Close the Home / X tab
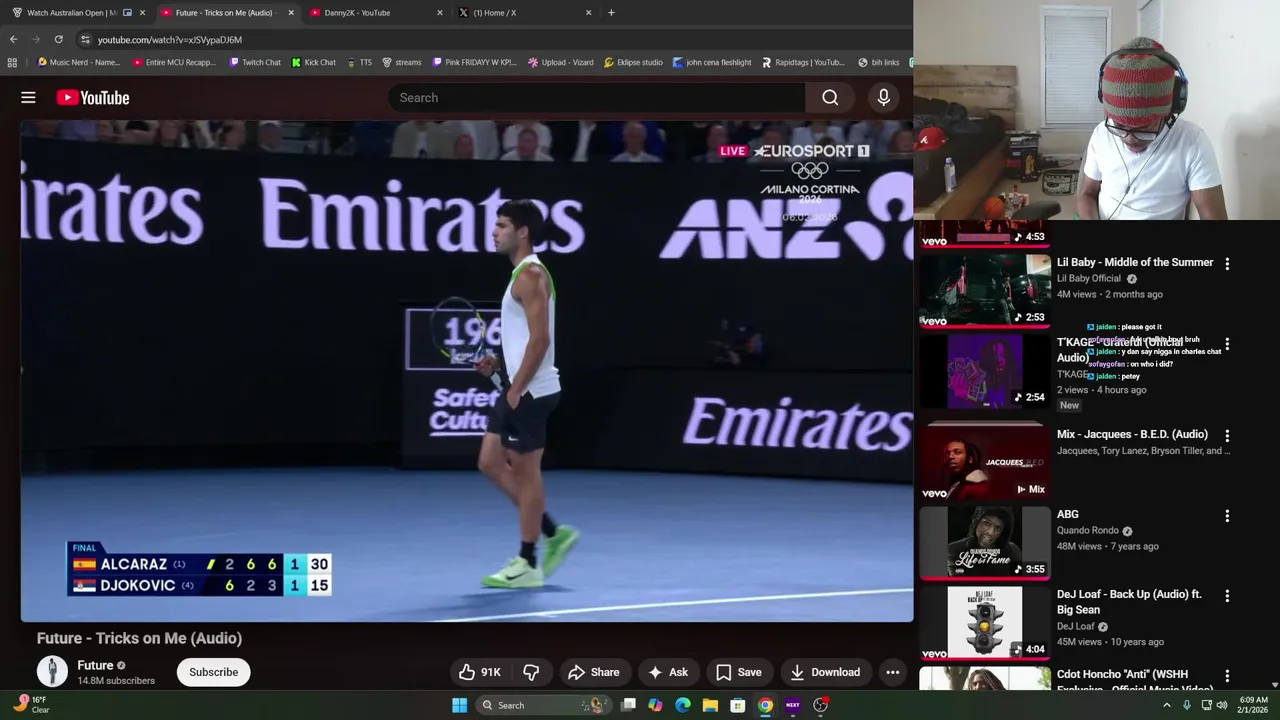The width and height of the screenshot is (1280, 720). pyautogui.click(x=588, y=13)
